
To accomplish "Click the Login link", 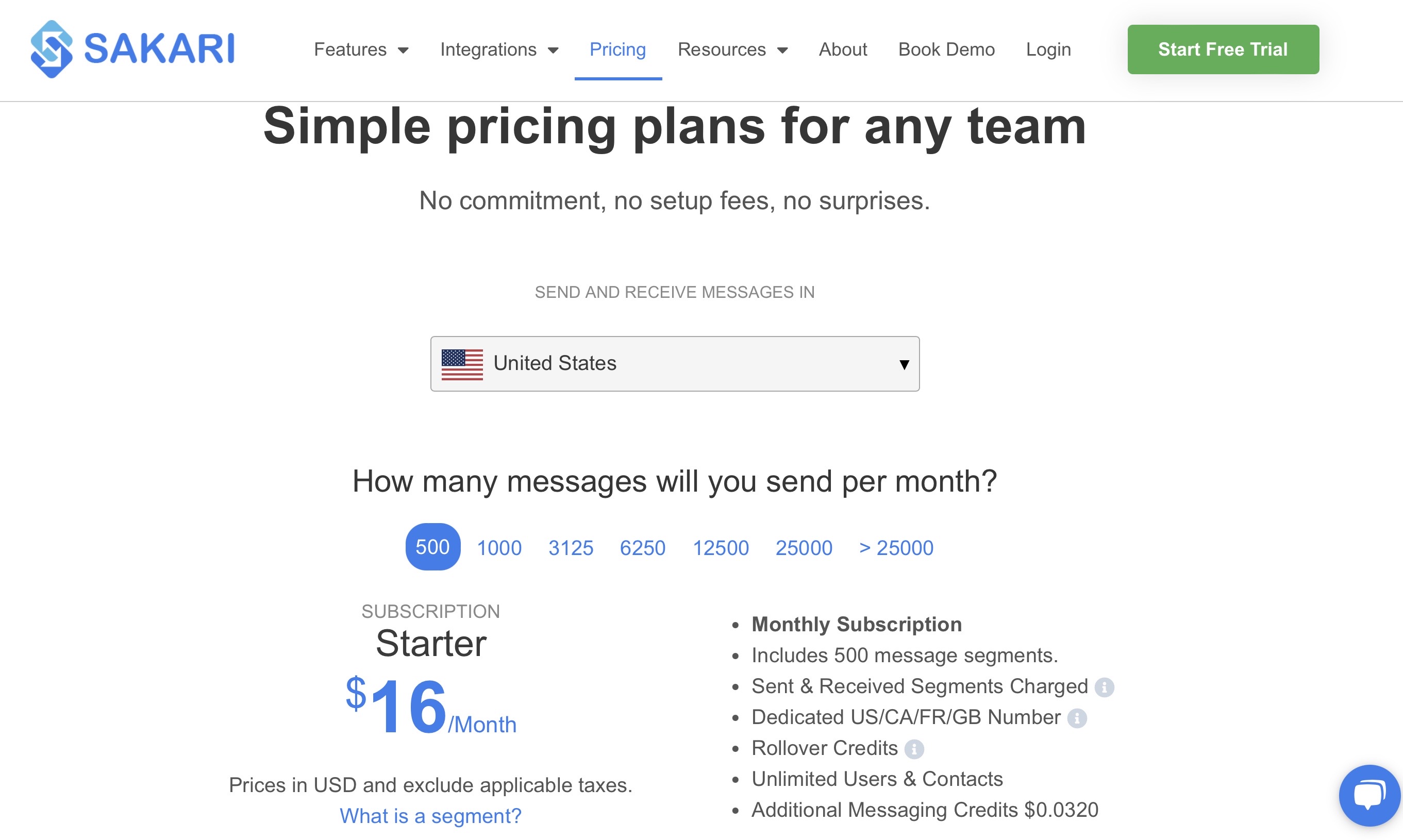I will click(x=1049, y=50).
